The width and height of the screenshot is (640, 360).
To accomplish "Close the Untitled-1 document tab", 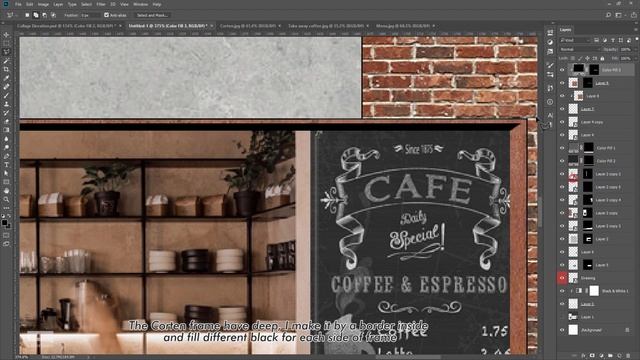I will 212,26.
